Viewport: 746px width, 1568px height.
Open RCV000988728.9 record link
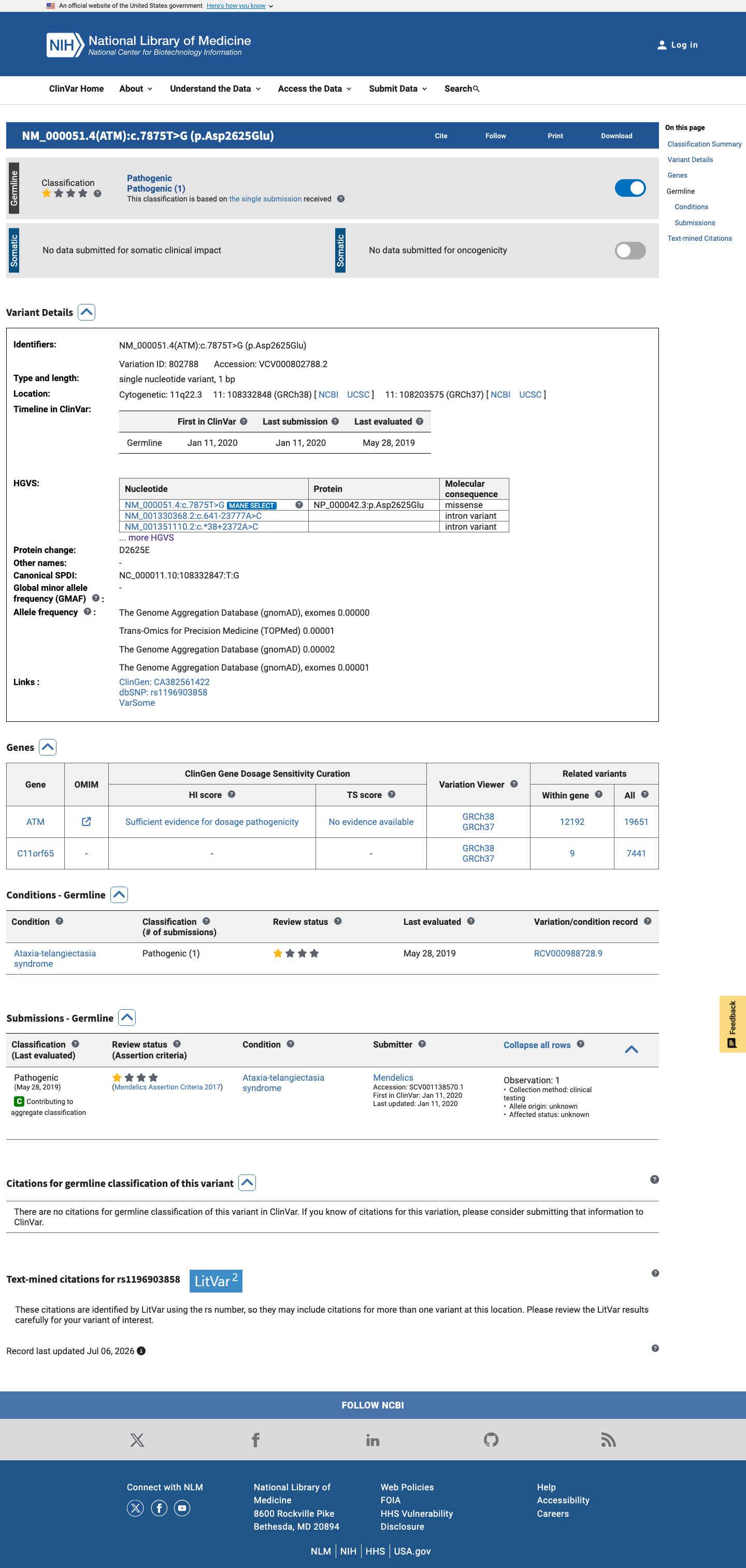coord(568,953)
